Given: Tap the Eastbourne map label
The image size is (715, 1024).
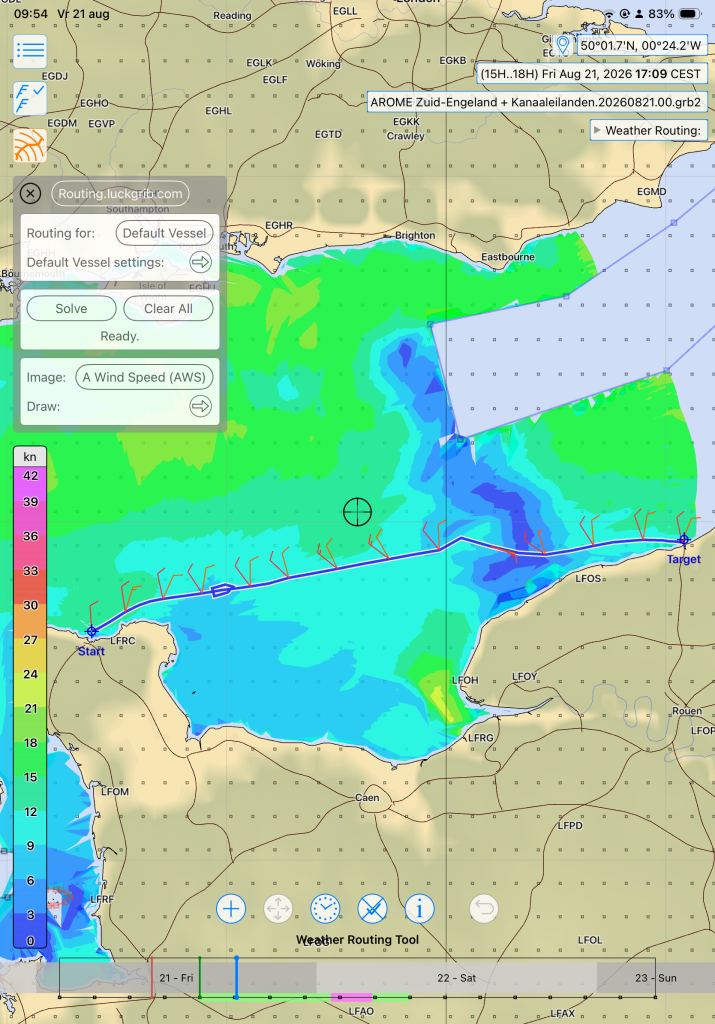Looking at the screenshot, I should click(508, 257).
